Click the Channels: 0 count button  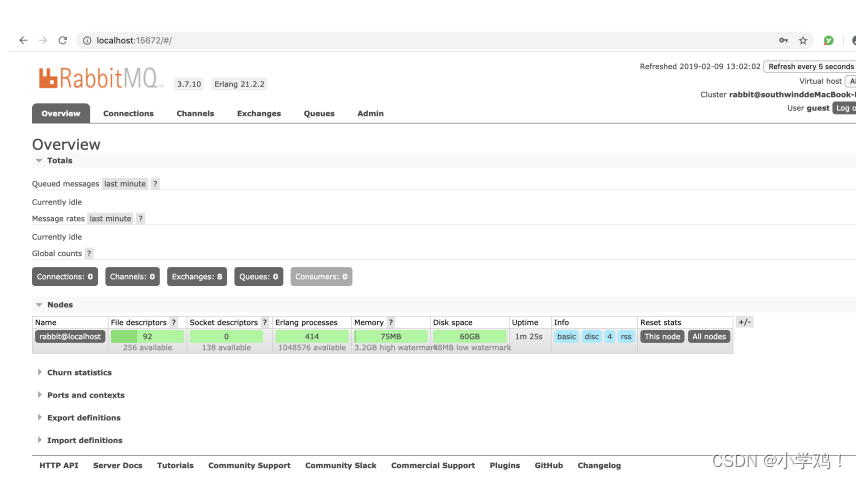(x=132, y=276)
